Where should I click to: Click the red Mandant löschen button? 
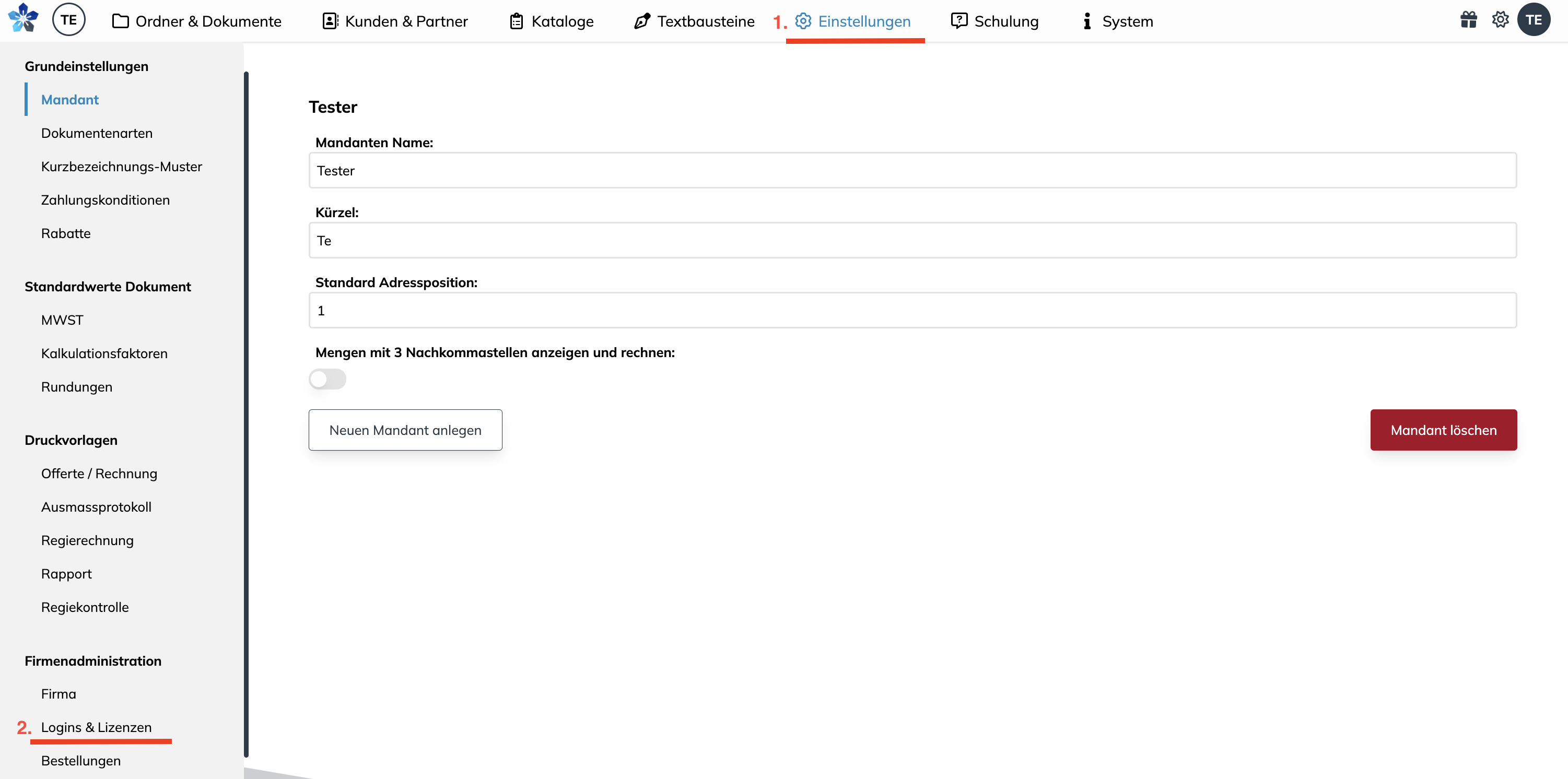tap(1443, 430)
